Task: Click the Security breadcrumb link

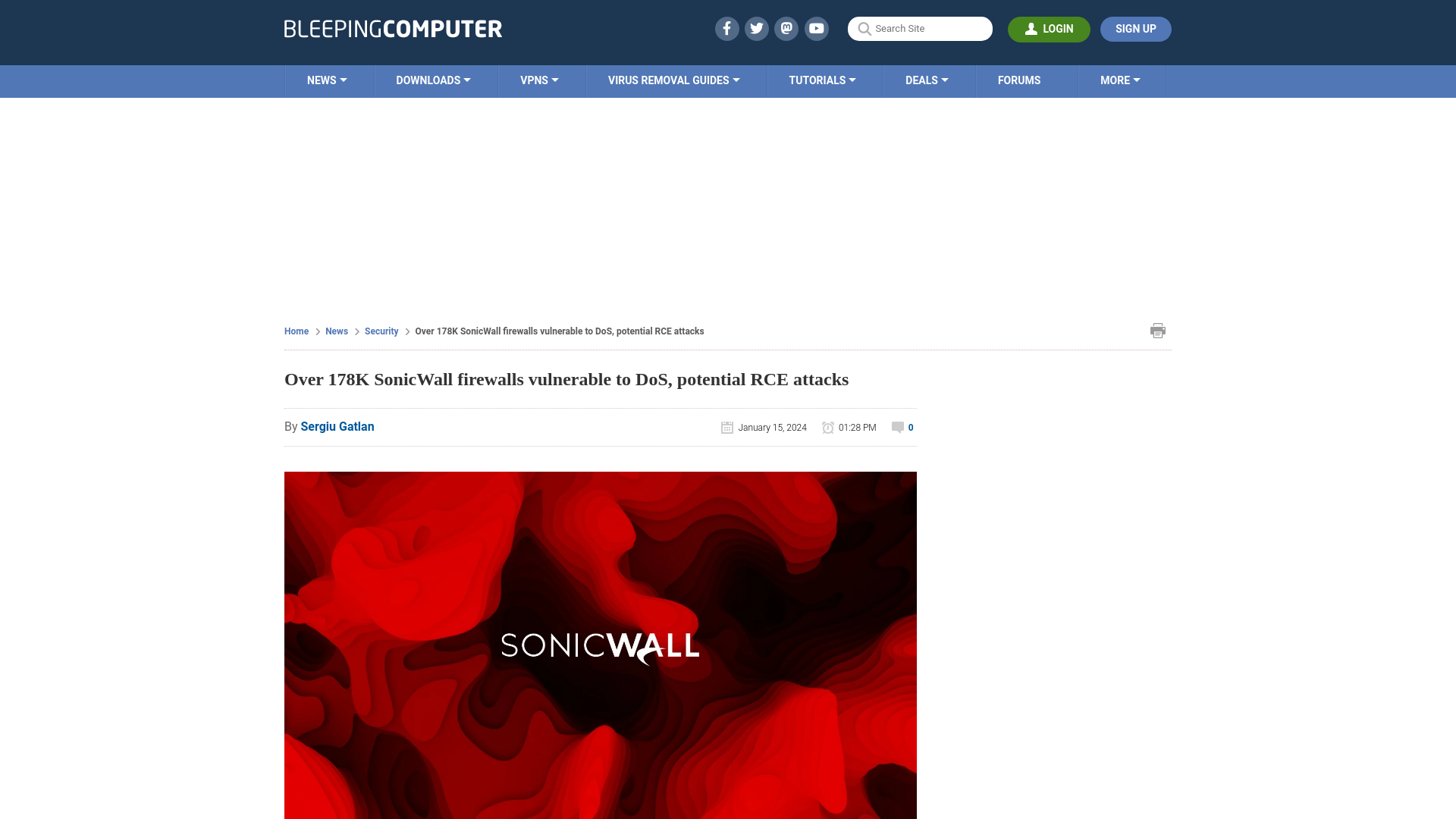Action: point(381,331)
